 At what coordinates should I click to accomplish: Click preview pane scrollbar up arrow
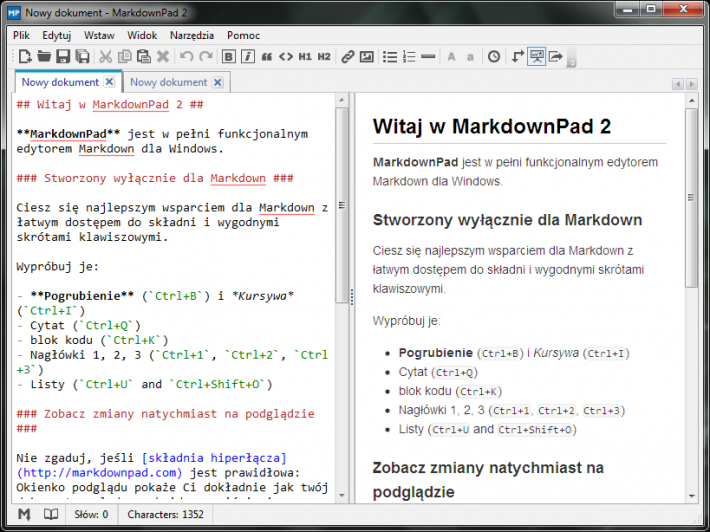pyautogui.click(x=691, y=100)
